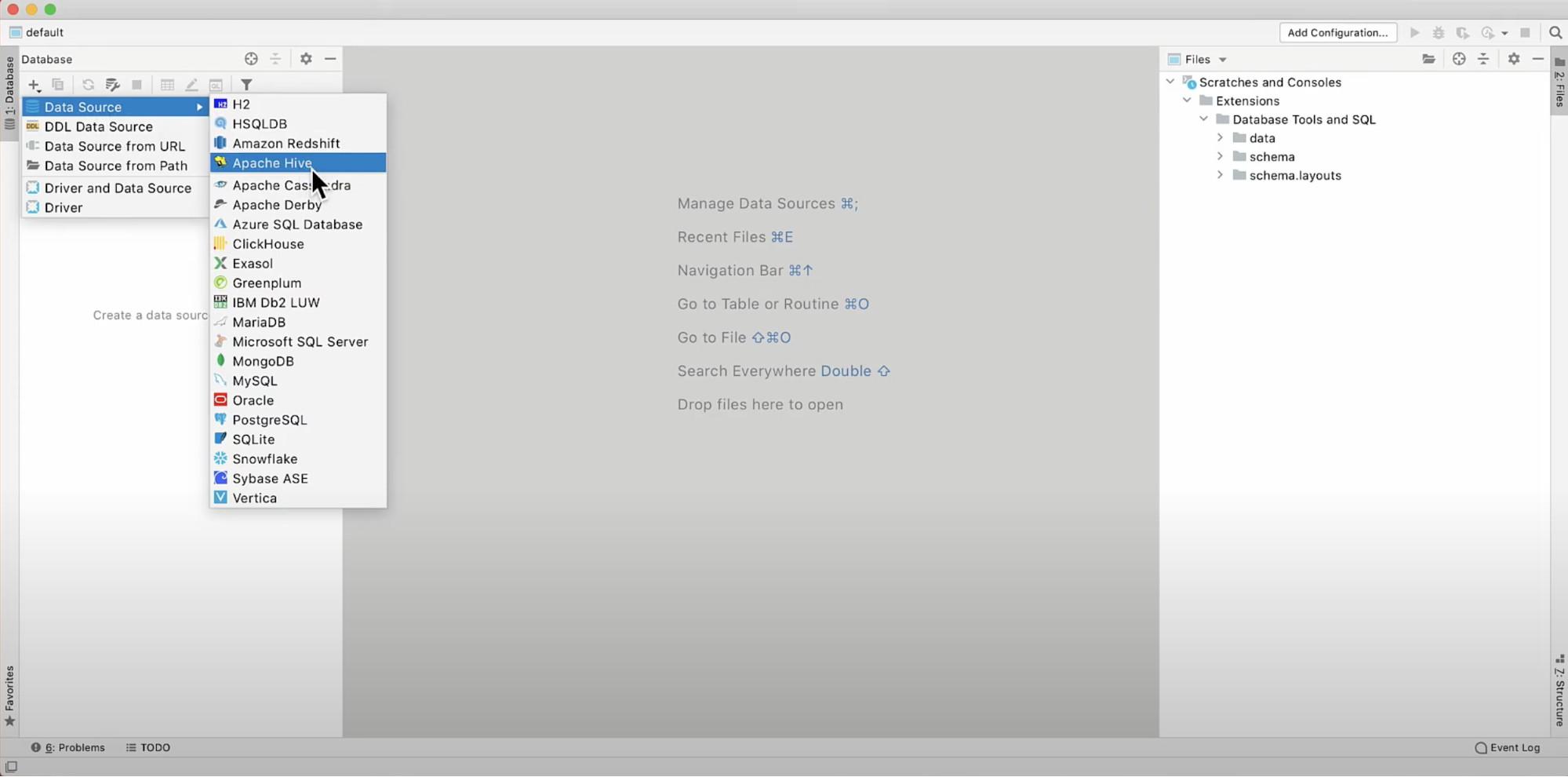Screen dimensions: 1568x777
Task: Collapse Database Tools and SQL folder
Action: point(1204,119)
